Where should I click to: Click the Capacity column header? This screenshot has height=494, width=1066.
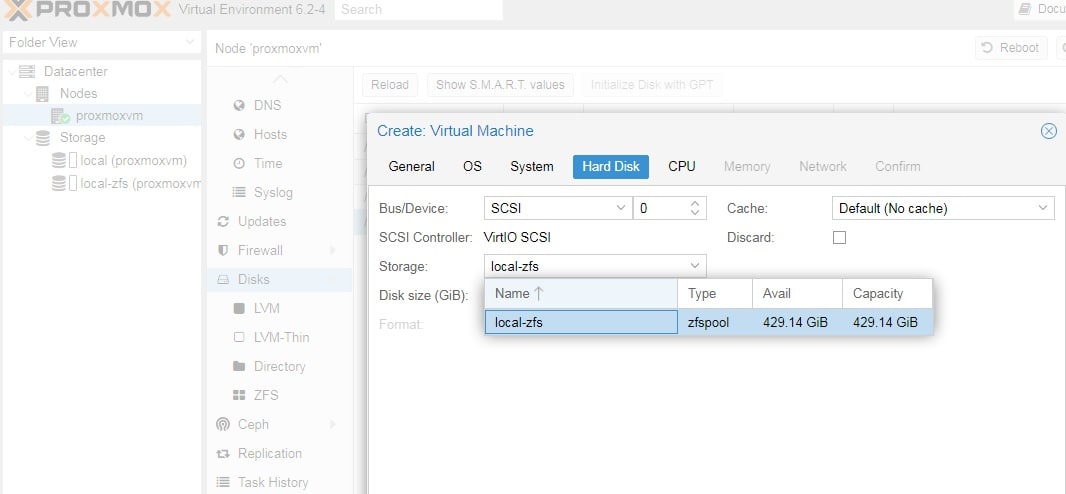pos(887,294)
